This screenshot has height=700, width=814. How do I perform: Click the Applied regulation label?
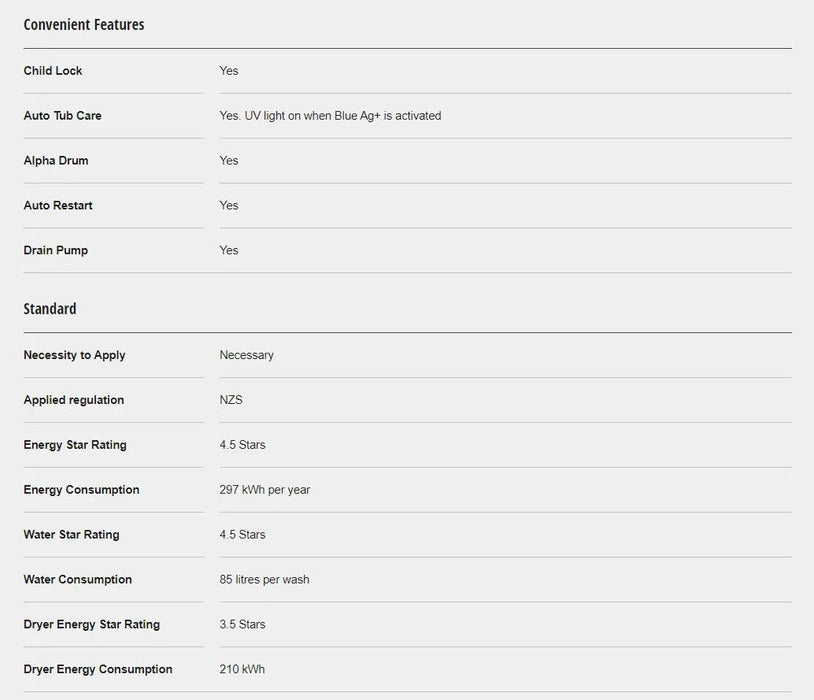pos(74,400)
